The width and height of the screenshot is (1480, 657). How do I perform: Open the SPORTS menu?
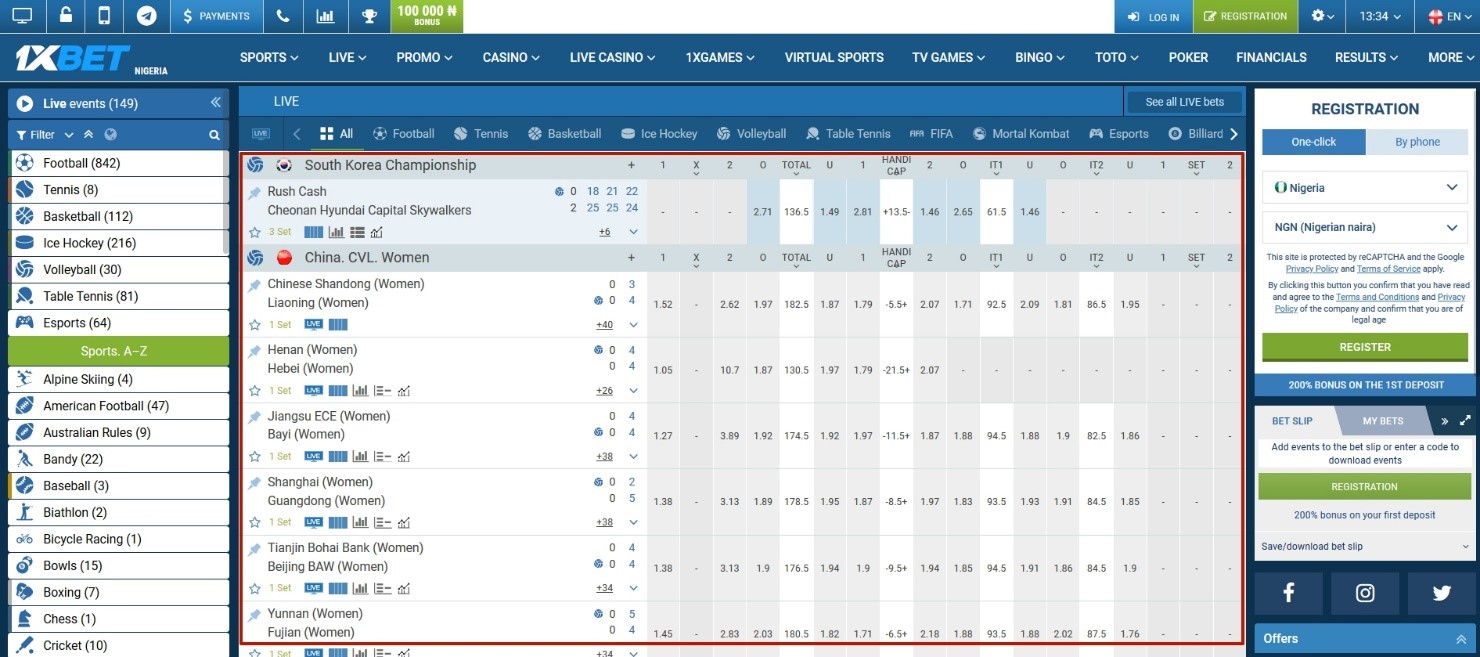point(269,57)
